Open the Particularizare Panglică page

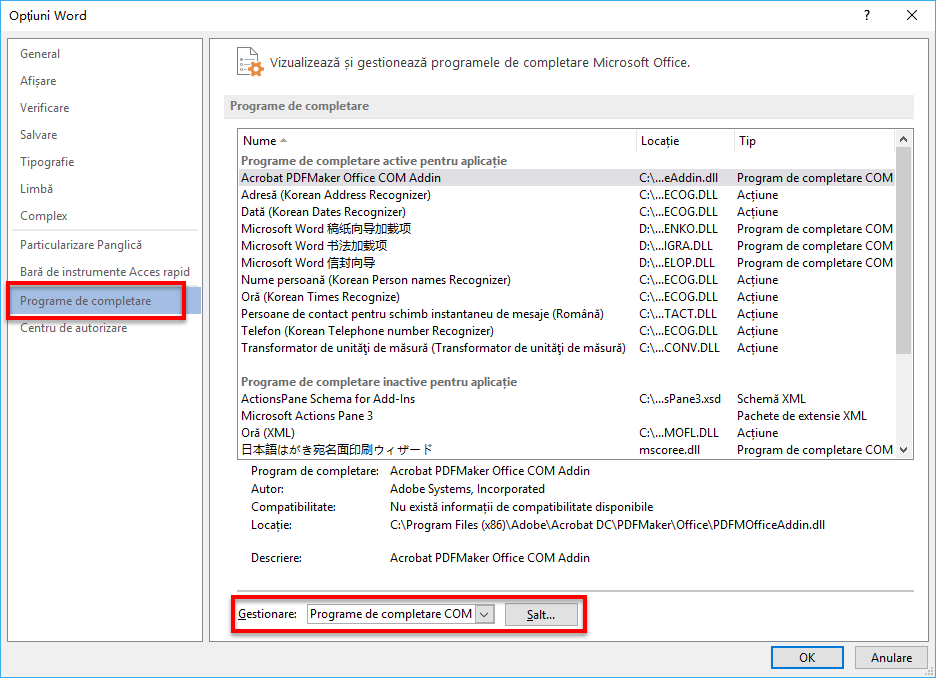point(83,244)
